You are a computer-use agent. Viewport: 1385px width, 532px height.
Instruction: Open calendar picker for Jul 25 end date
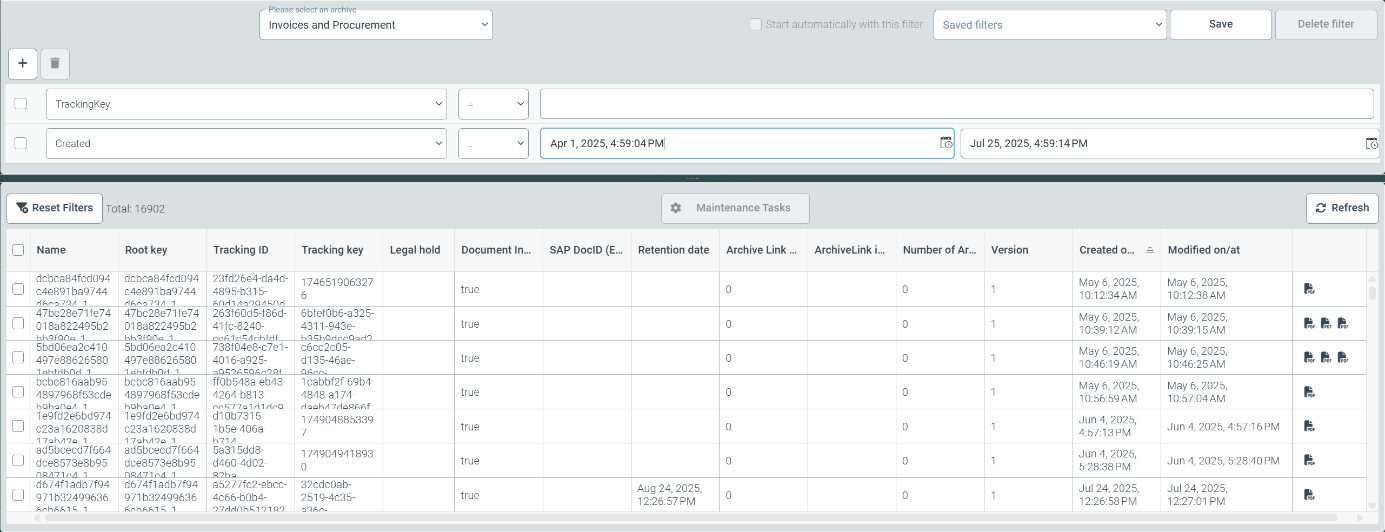point(1372,143)
